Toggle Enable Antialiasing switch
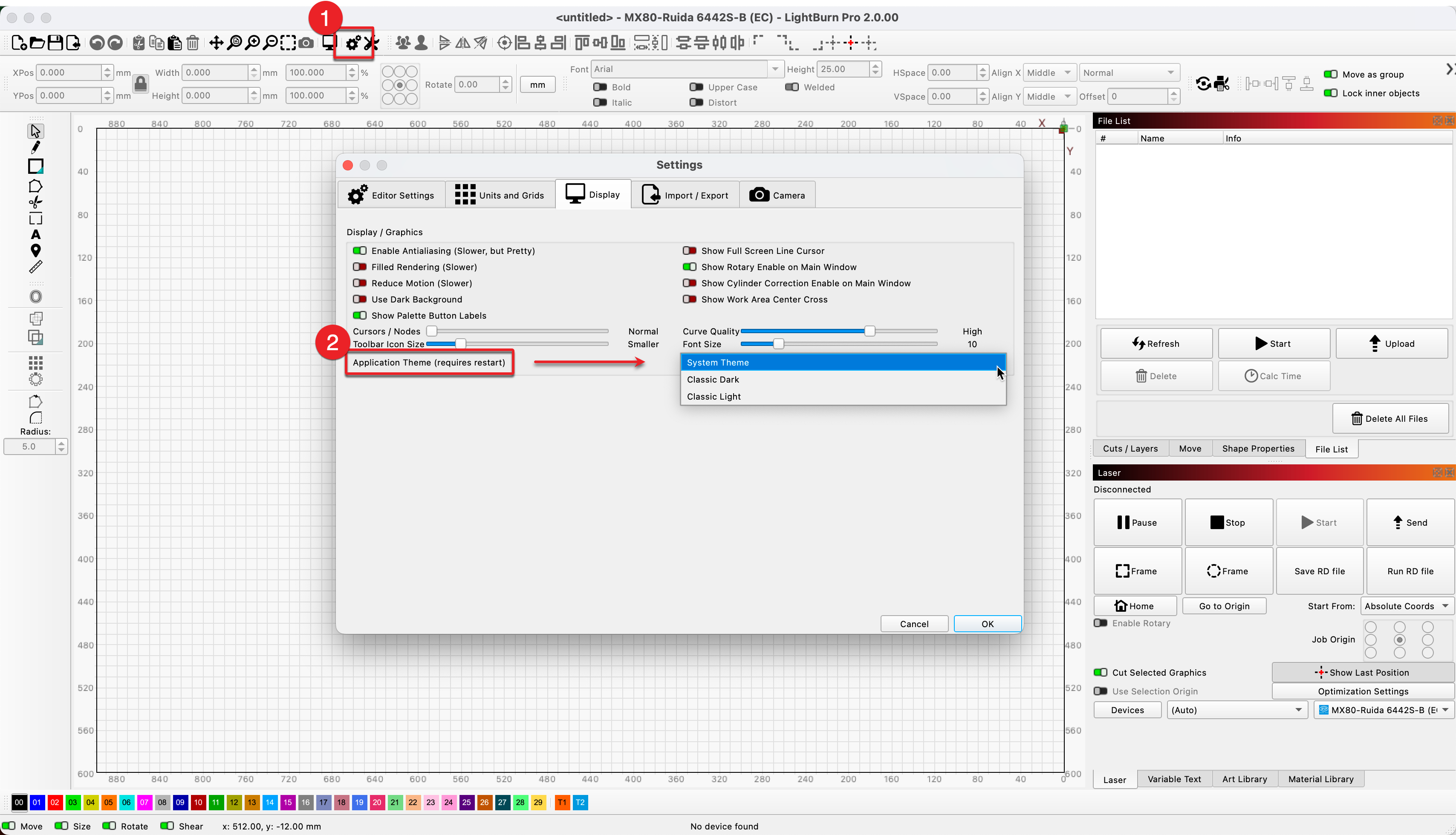The height and width of the screenshot is (835, 1456). point(360,250)
